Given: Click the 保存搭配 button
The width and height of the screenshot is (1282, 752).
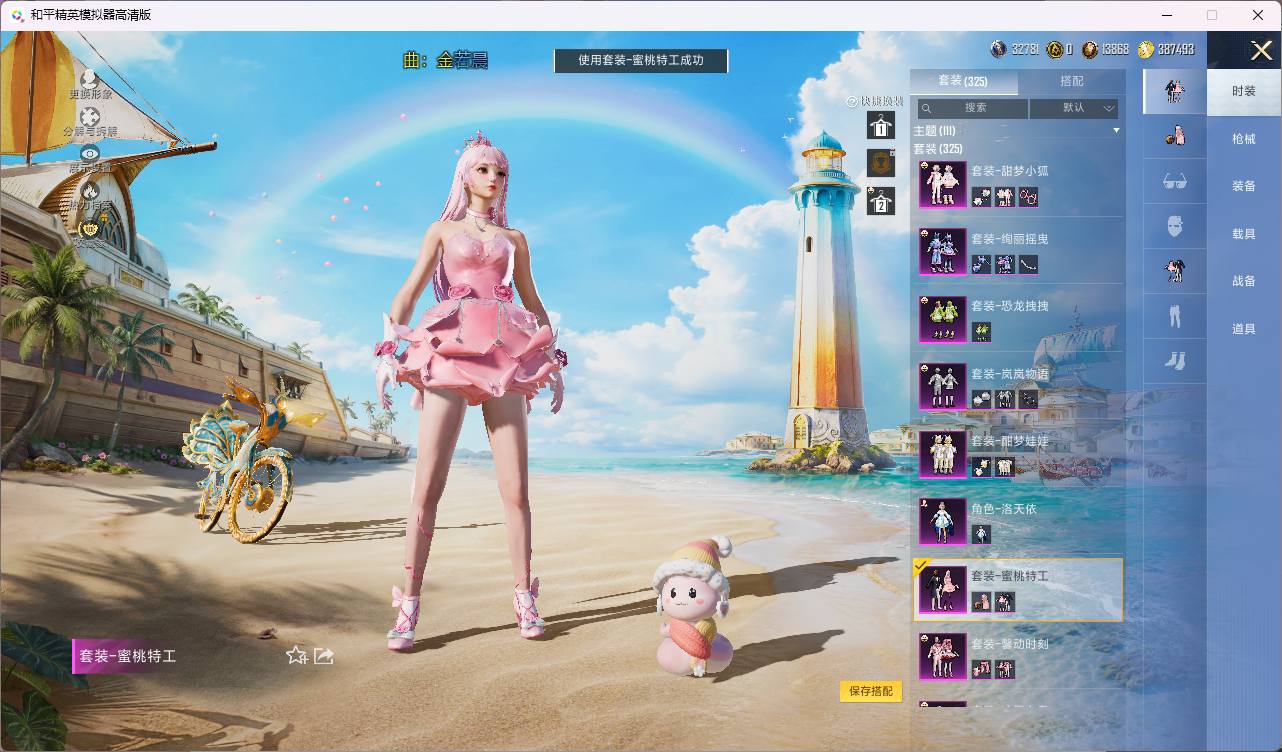Looking at the screenshot, I should coord(871,691).
